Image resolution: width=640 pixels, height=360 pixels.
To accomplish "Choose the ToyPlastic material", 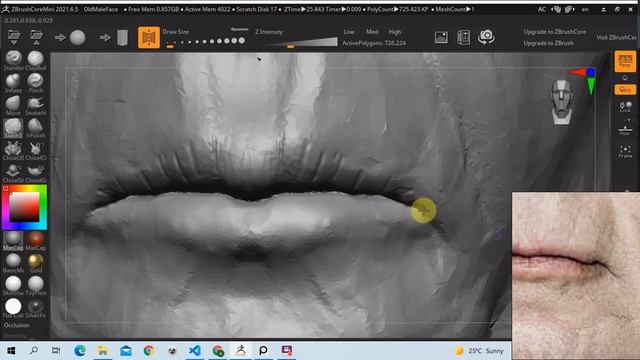I will [36, 286].
